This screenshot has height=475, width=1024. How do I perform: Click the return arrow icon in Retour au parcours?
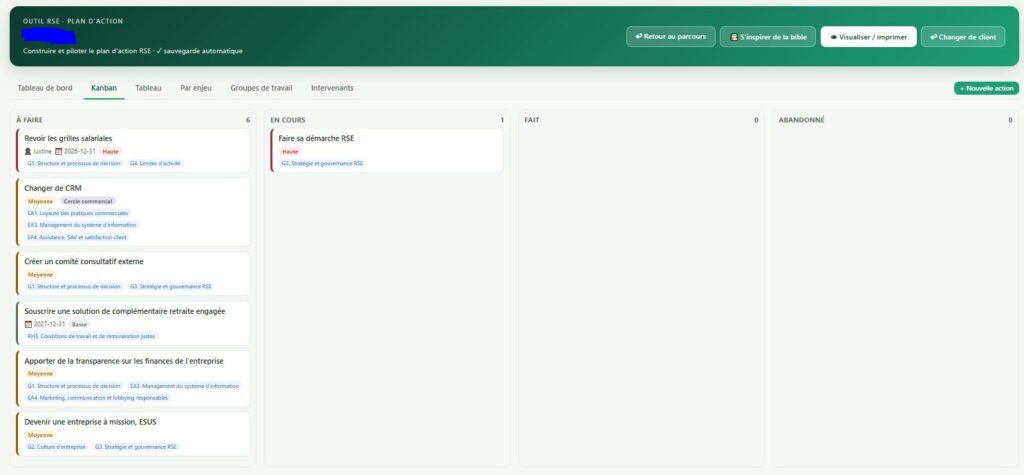click(639, 37)
